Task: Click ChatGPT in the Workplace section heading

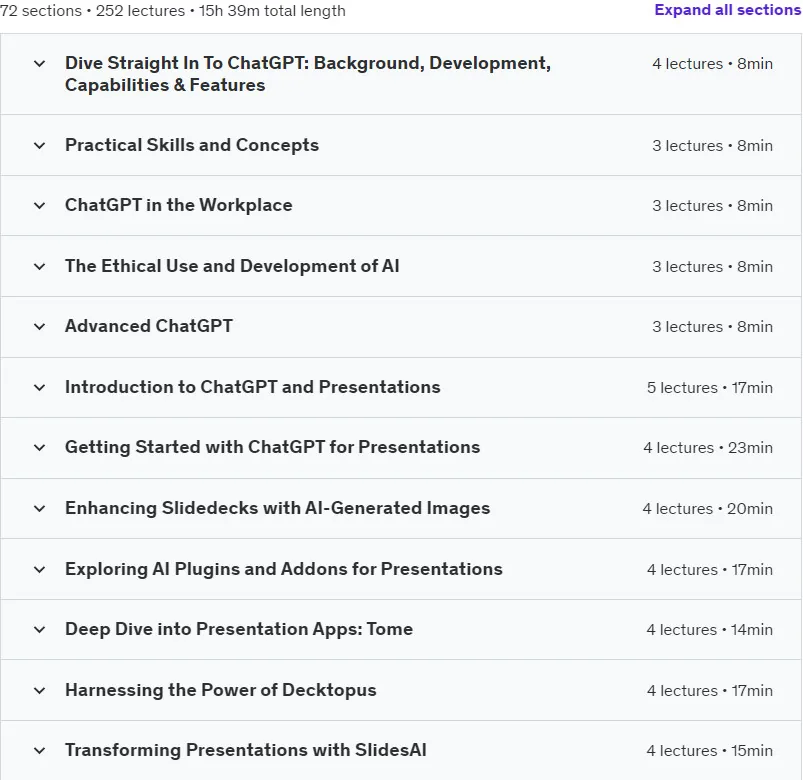Action: coord(179,205)
